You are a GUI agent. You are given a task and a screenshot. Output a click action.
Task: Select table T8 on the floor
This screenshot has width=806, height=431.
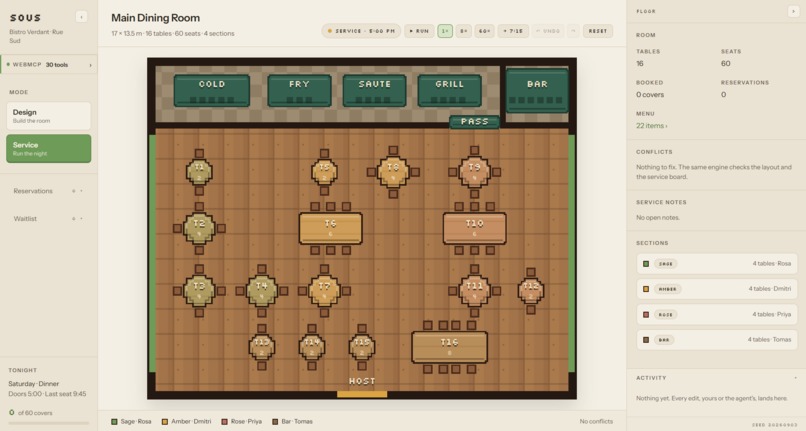[x=393, y=172]
